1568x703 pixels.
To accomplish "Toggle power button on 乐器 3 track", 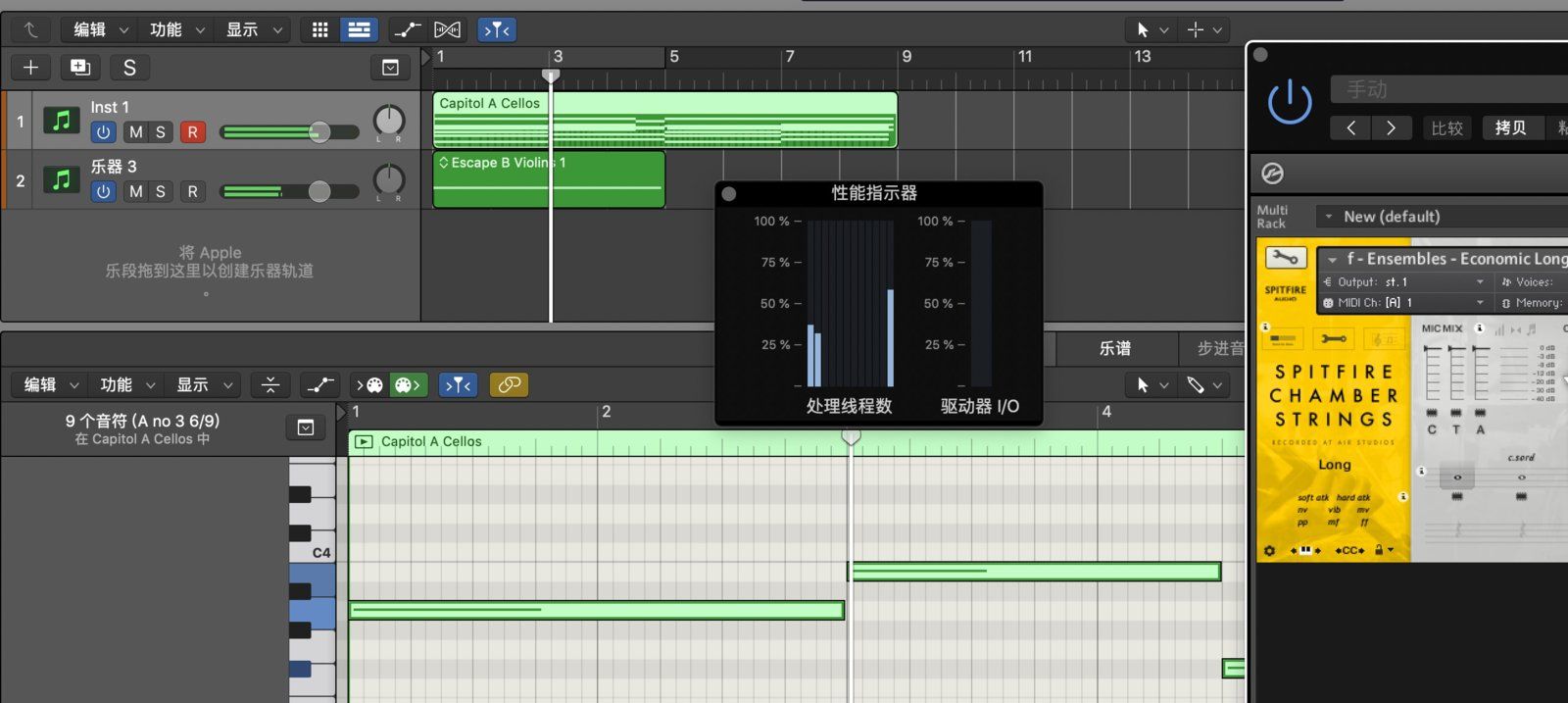I will (103, 191).
